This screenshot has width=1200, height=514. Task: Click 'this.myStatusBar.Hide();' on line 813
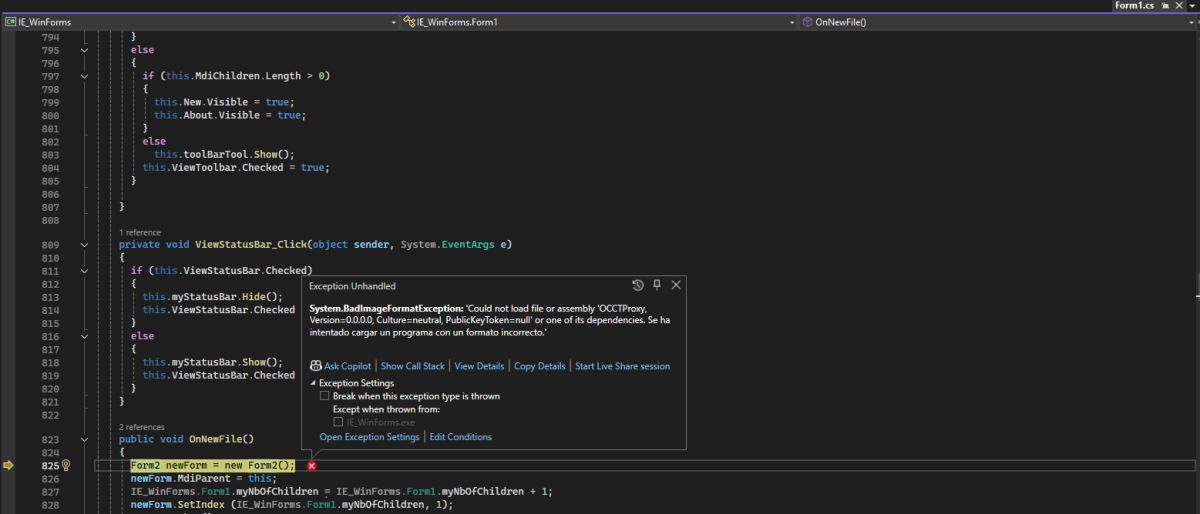(212, 297)
